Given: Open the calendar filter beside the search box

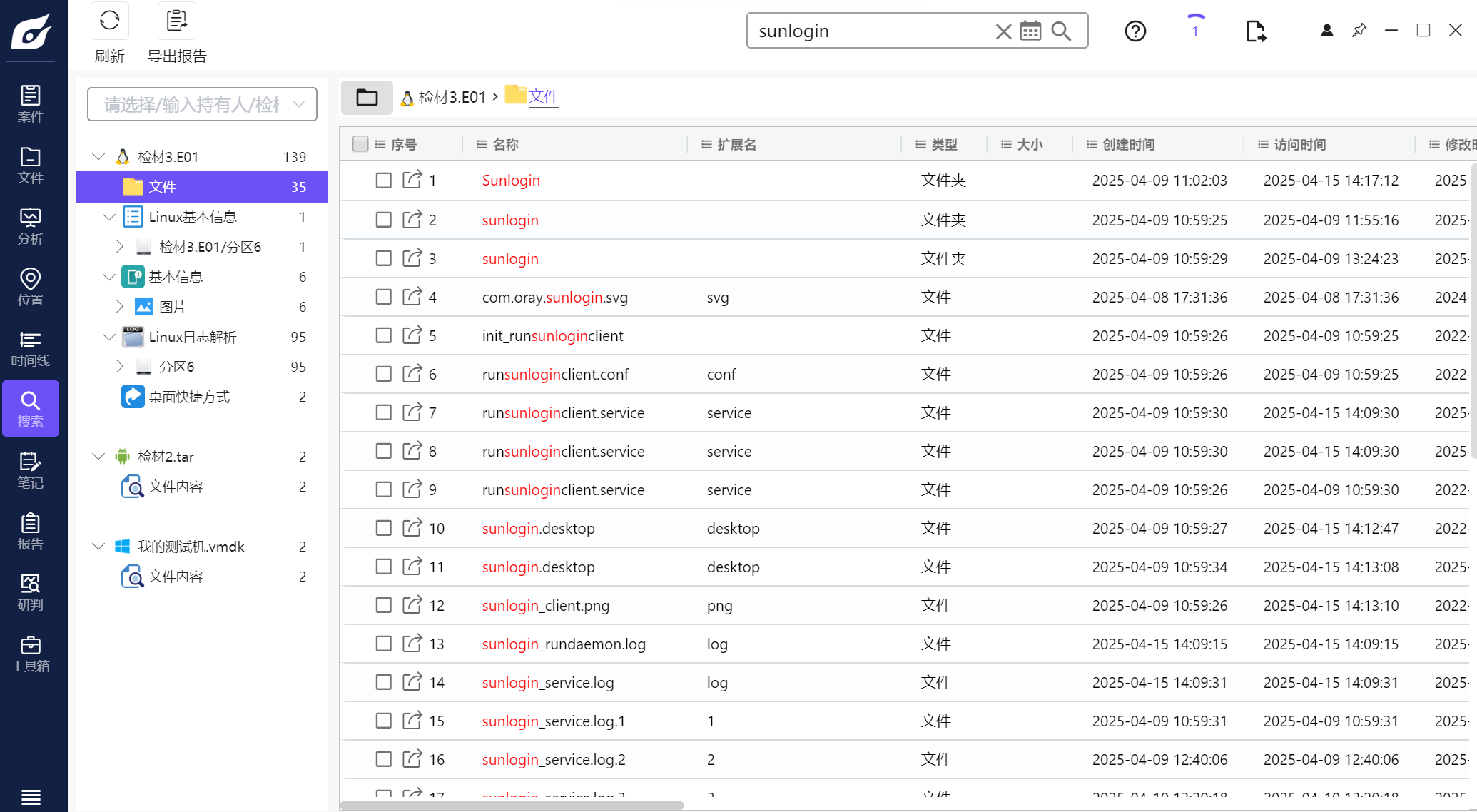Looking at the screenshot, I should (x=1030, y=31).
